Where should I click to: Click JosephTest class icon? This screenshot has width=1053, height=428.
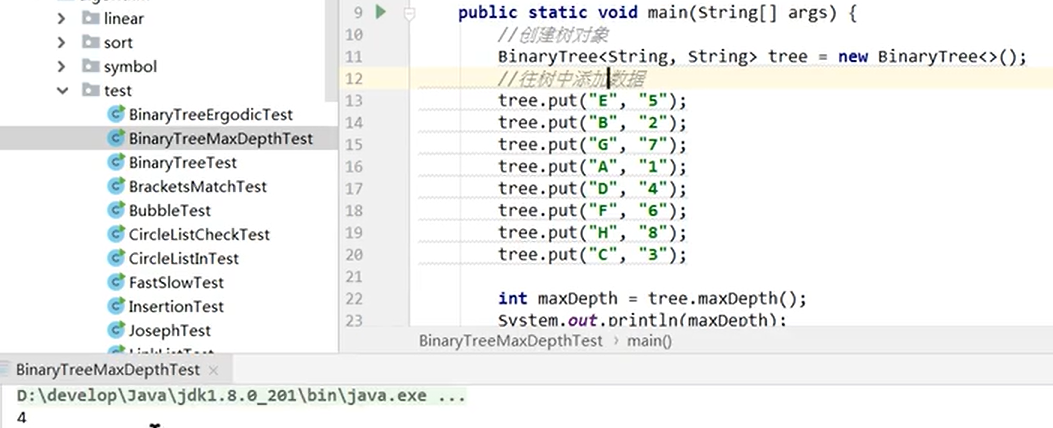point(117,330)
